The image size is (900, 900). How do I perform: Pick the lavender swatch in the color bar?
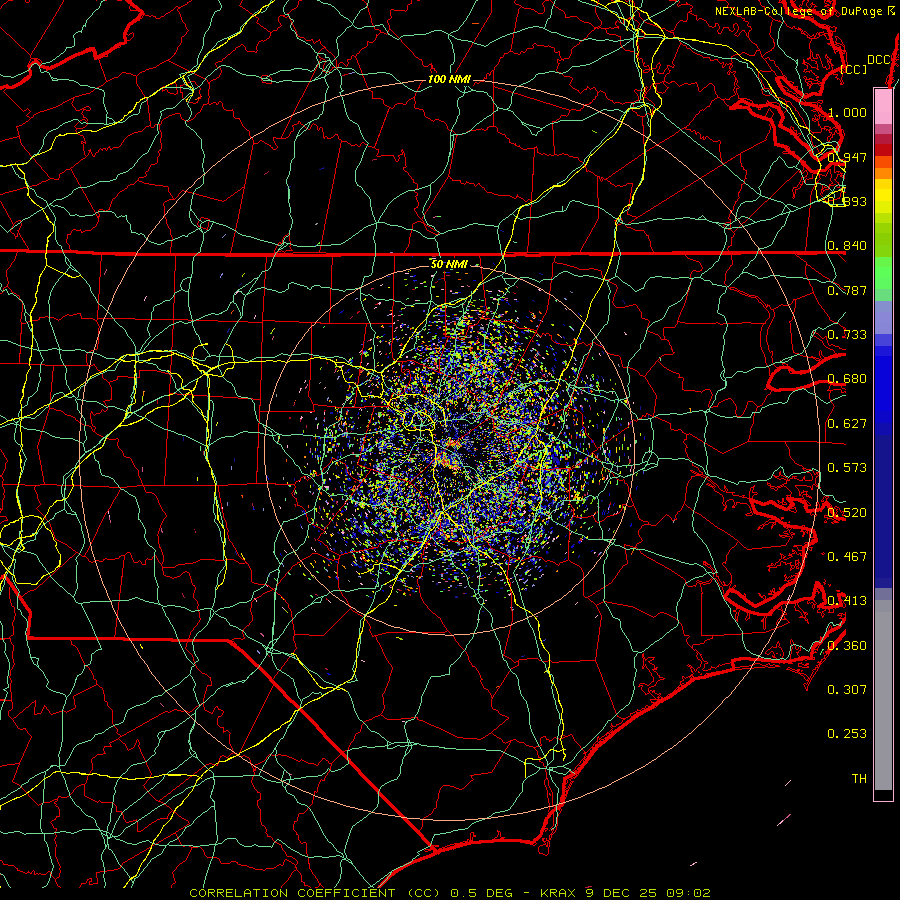(883, 317)
